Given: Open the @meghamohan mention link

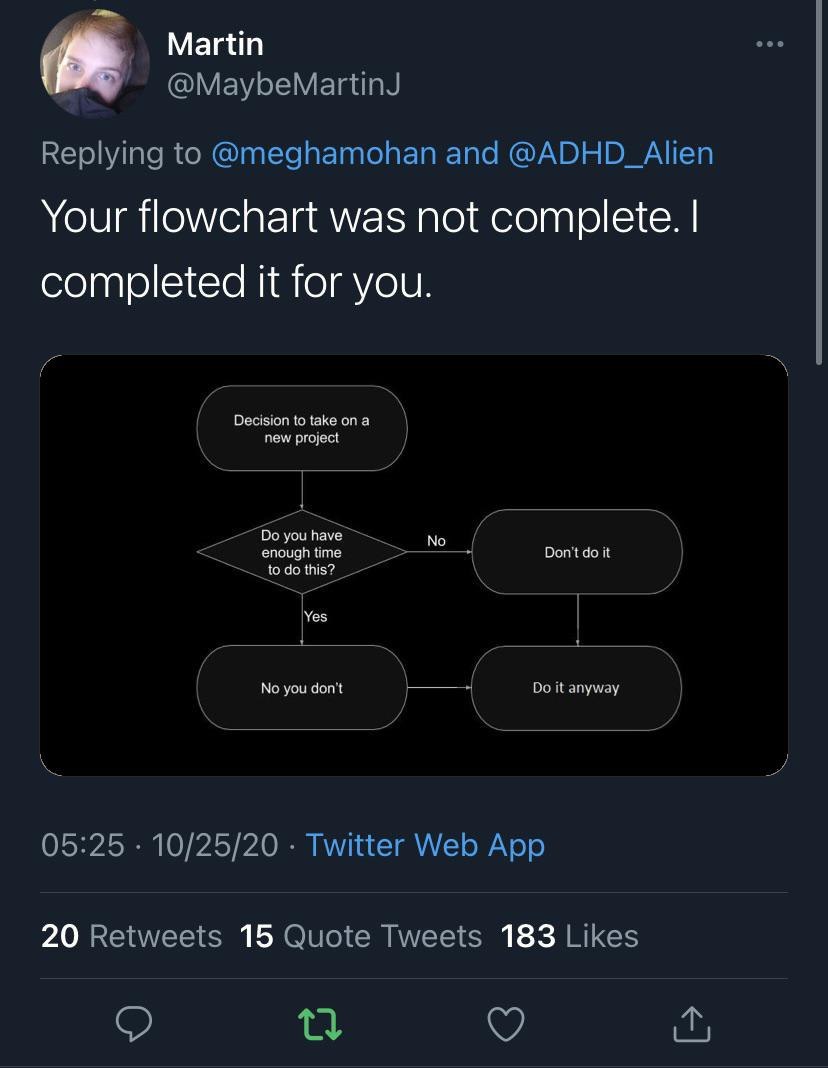Looking at the screenshot, I should [x=323, y=153].
